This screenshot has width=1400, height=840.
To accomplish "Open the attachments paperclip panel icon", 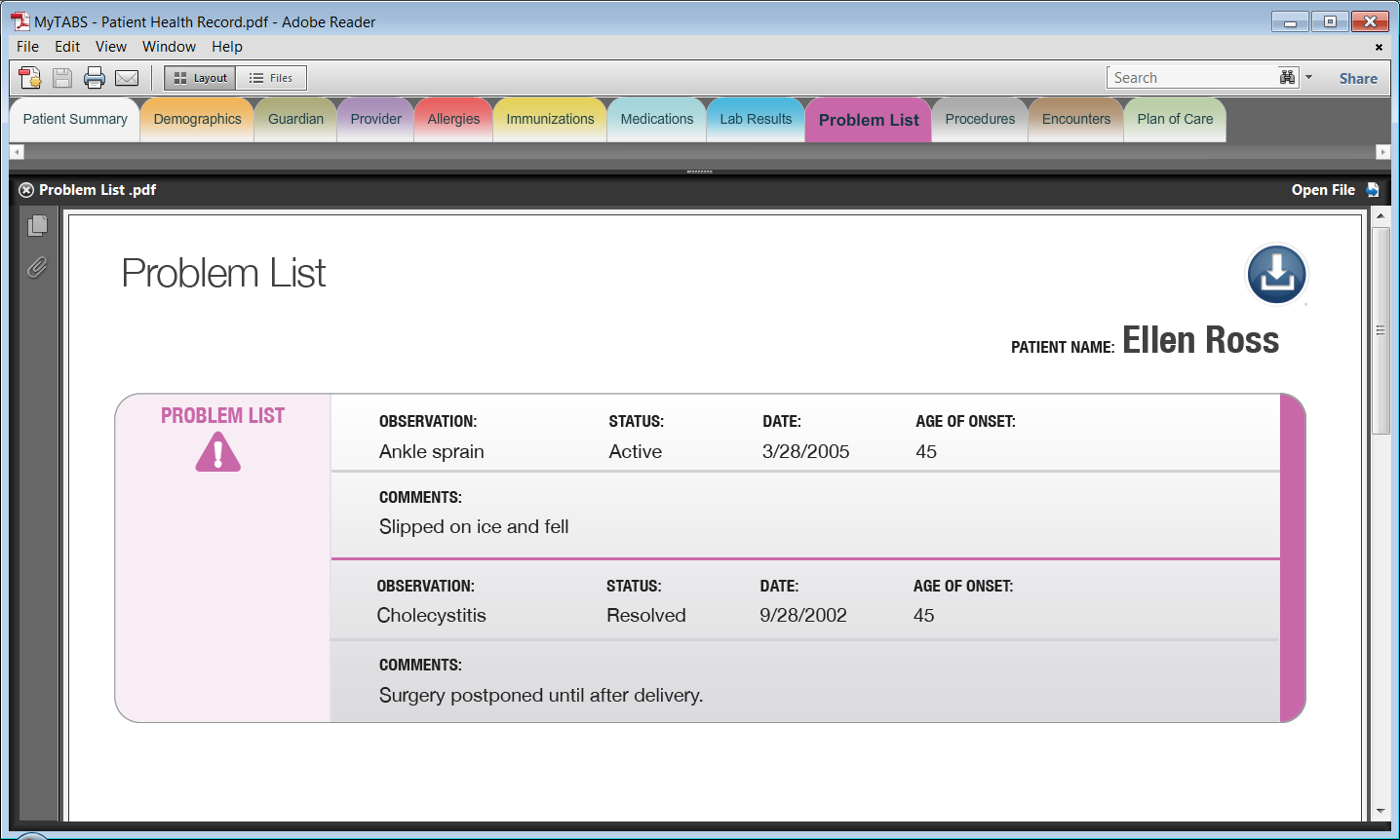I will pyautogui.click(x=37, y=267).
